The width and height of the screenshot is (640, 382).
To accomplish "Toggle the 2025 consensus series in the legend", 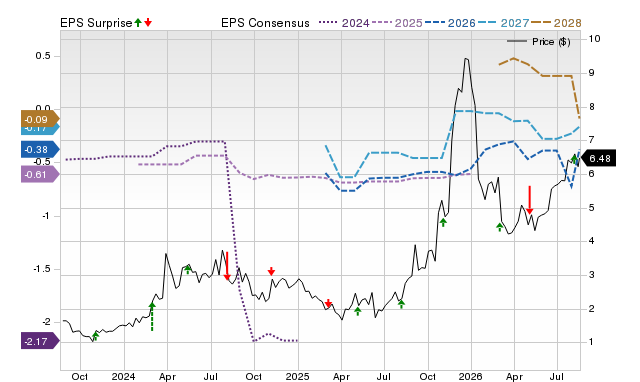I will [397, 23].
